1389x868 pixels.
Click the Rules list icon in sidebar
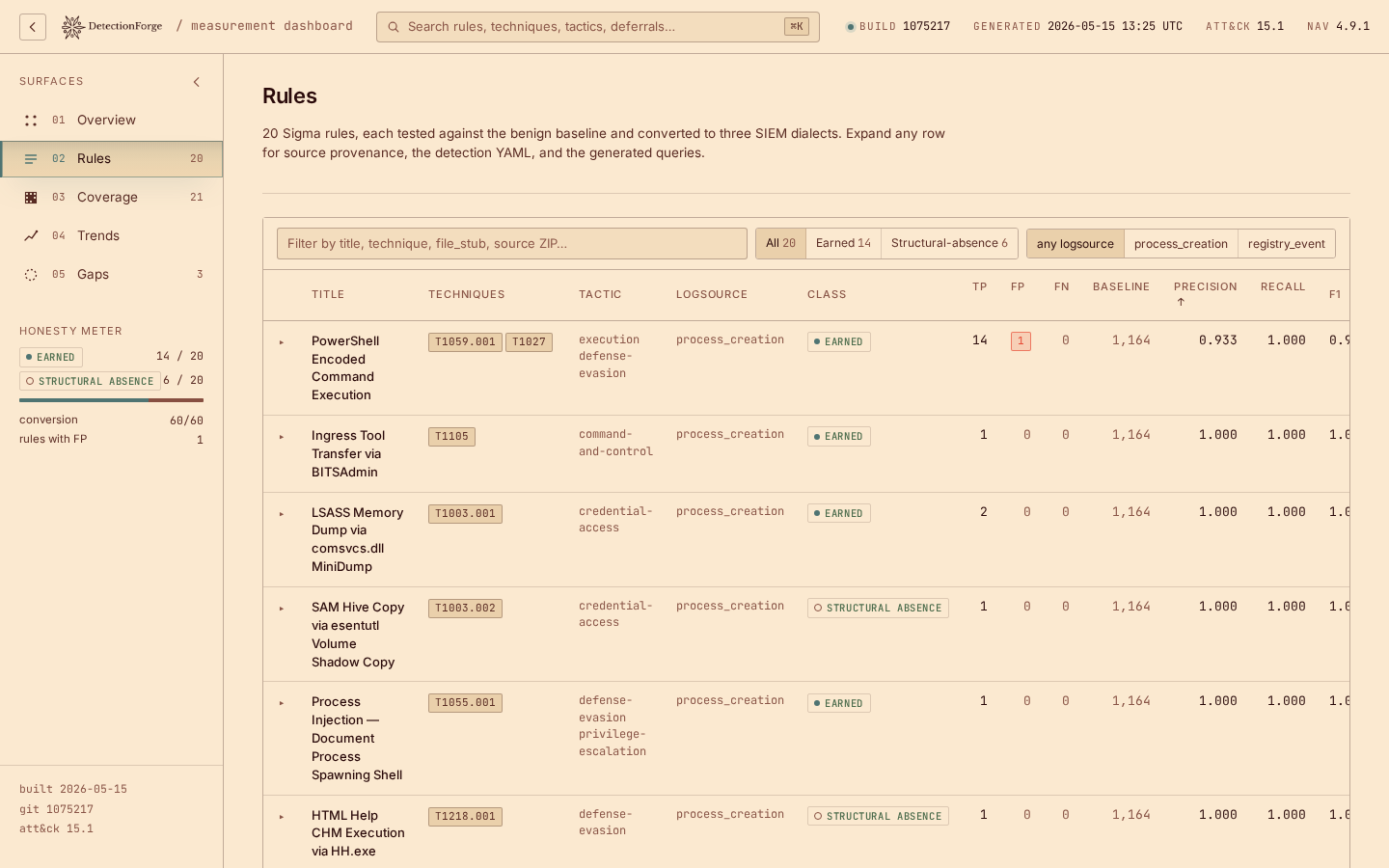[31, 159]
